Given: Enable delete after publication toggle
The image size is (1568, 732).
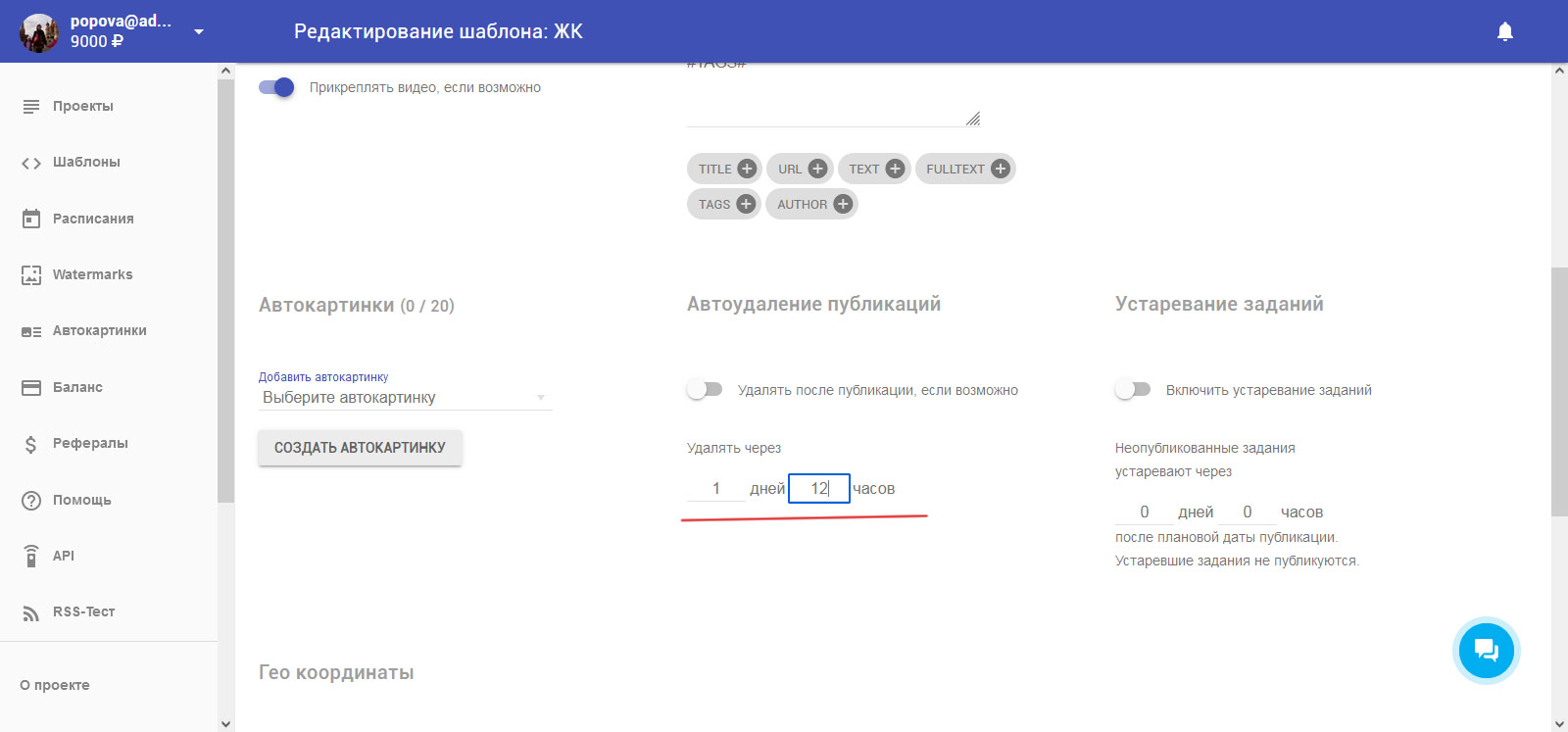Looking at the screenshot, I should (x=705, y=390).
